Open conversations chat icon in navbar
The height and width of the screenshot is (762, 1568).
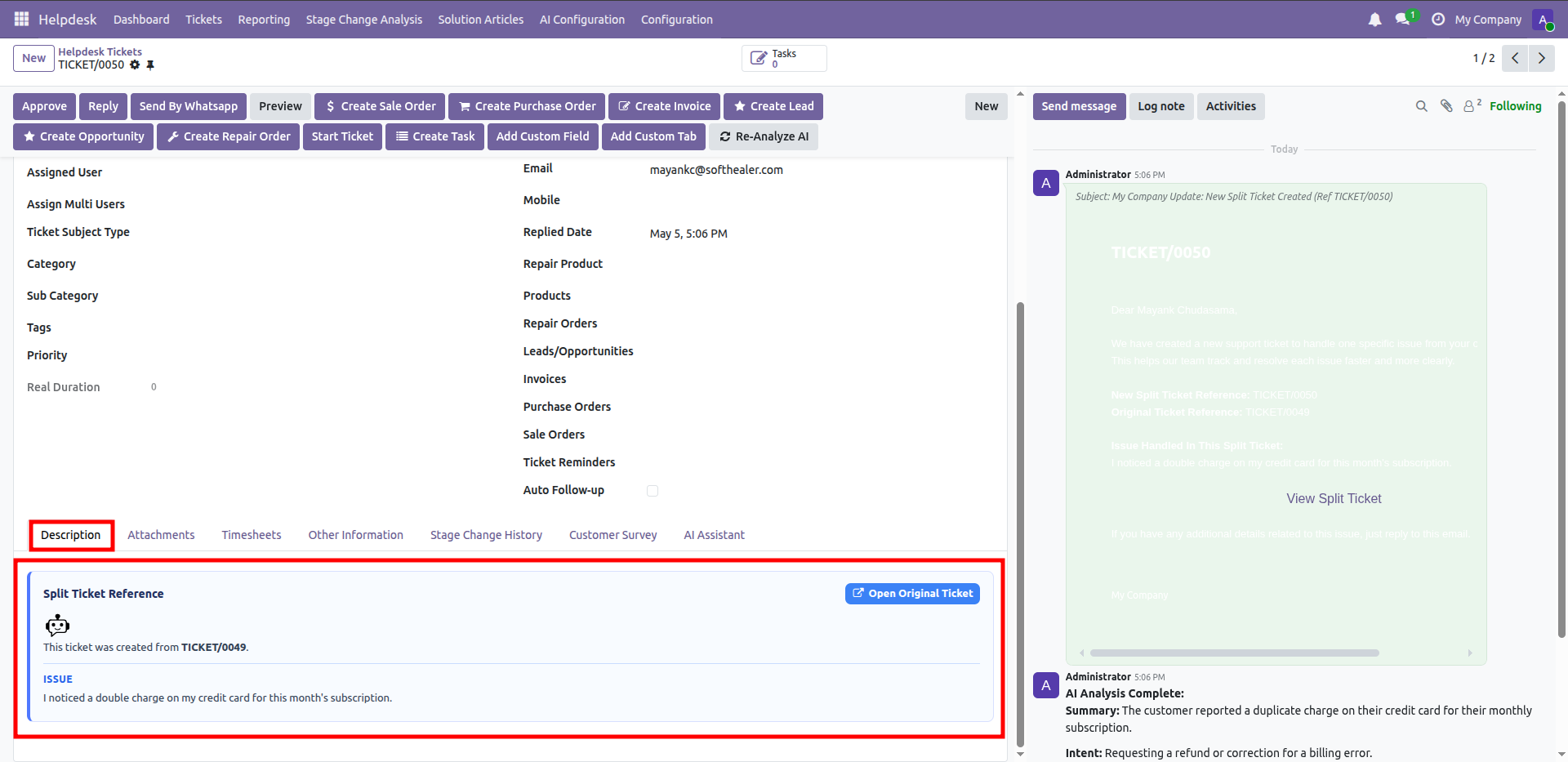[x=1403, y=19]
